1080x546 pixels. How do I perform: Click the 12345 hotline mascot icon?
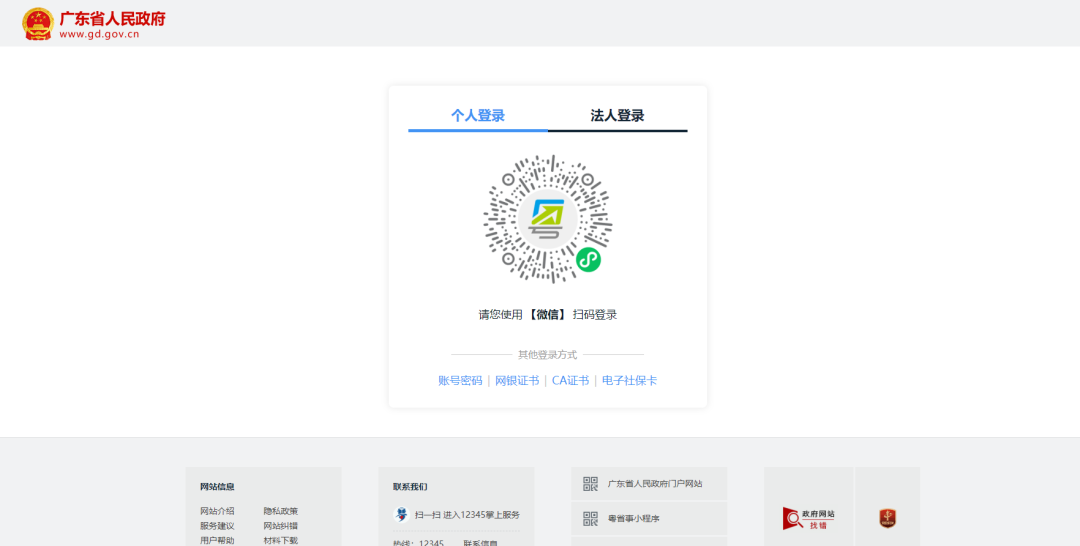[x=401, y=514]
